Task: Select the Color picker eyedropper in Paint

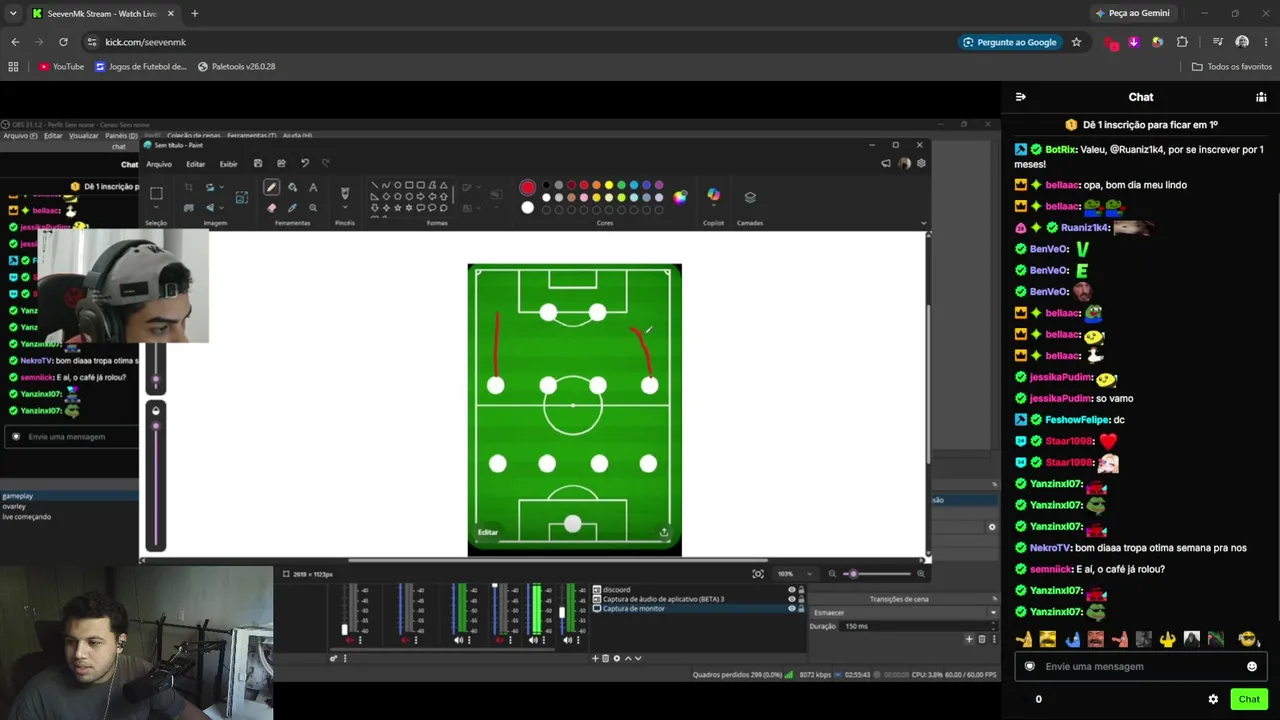Action: coord(292,208)
